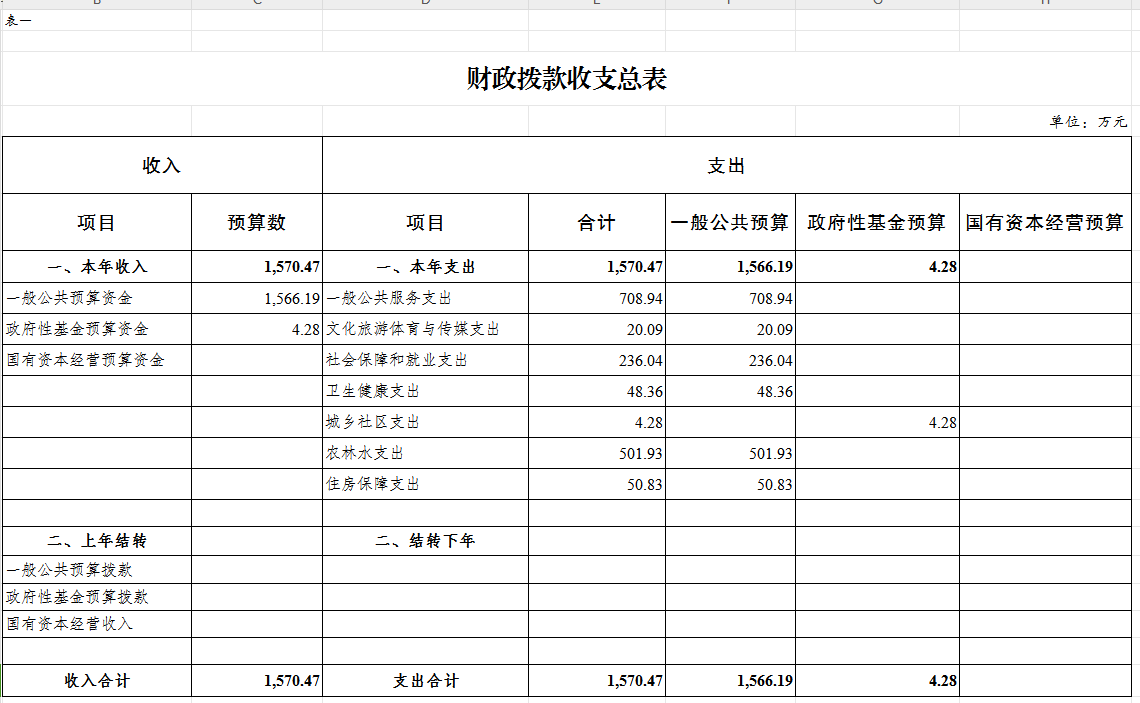
Task: Select the 社会保障和就业支出 cell
Action: click(425, 360)
